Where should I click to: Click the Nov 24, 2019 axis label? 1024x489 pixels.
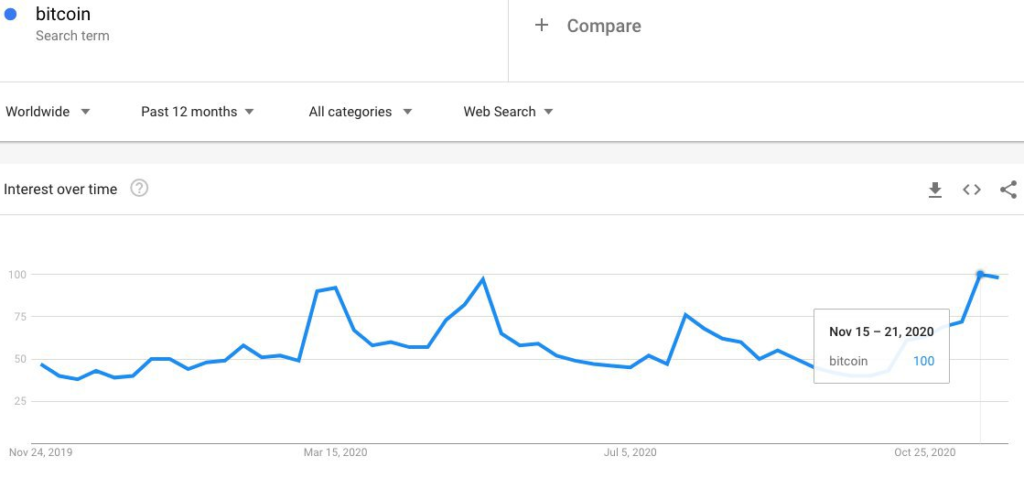(x=40, y=452)
